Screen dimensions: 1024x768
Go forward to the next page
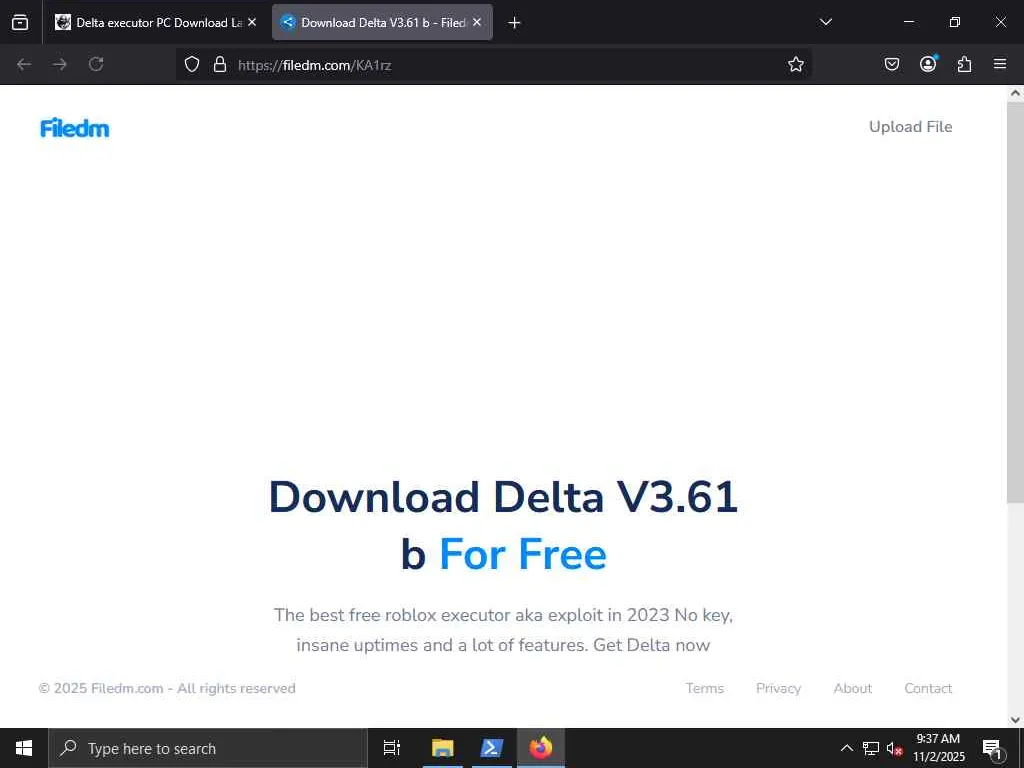[60, 64]
